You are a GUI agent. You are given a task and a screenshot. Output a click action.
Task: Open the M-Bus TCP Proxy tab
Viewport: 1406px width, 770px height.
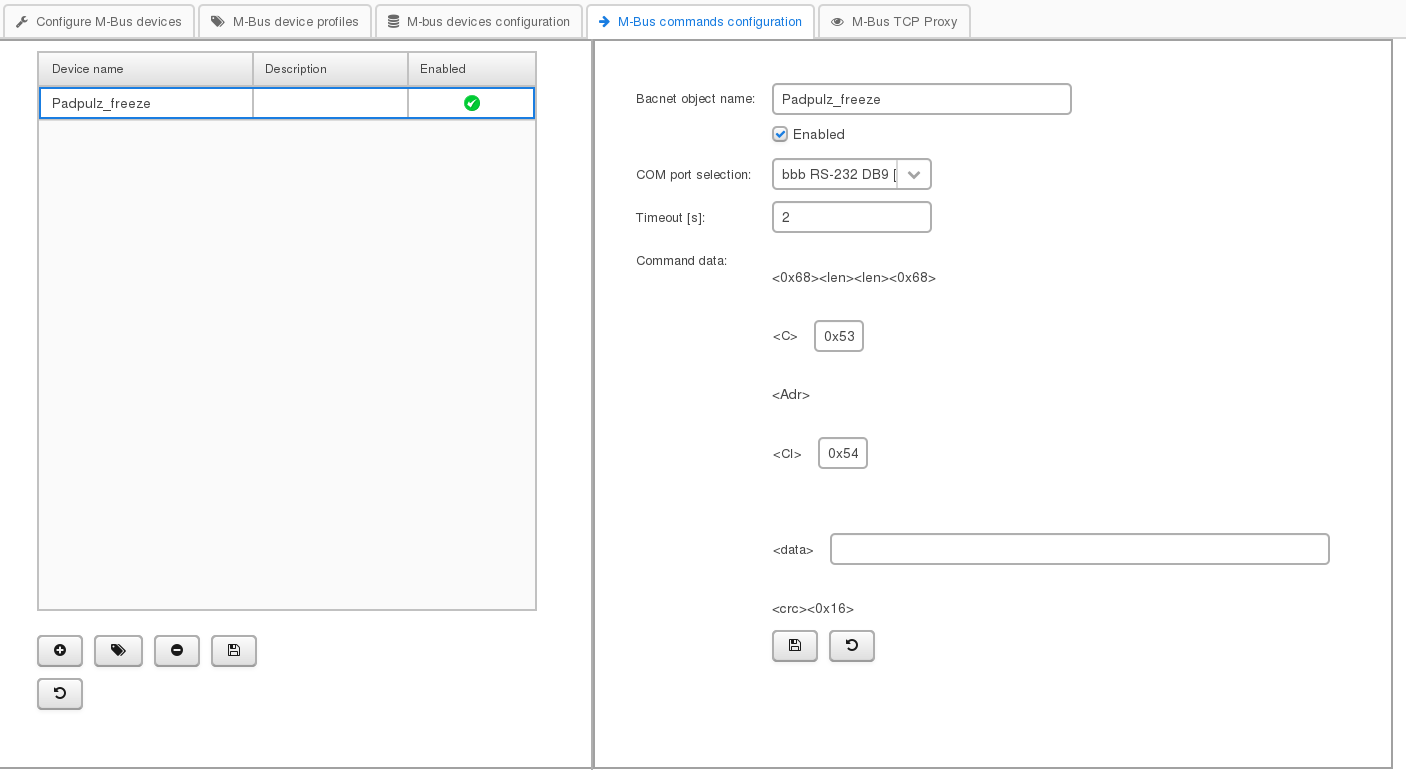click(x=894, y=21)
